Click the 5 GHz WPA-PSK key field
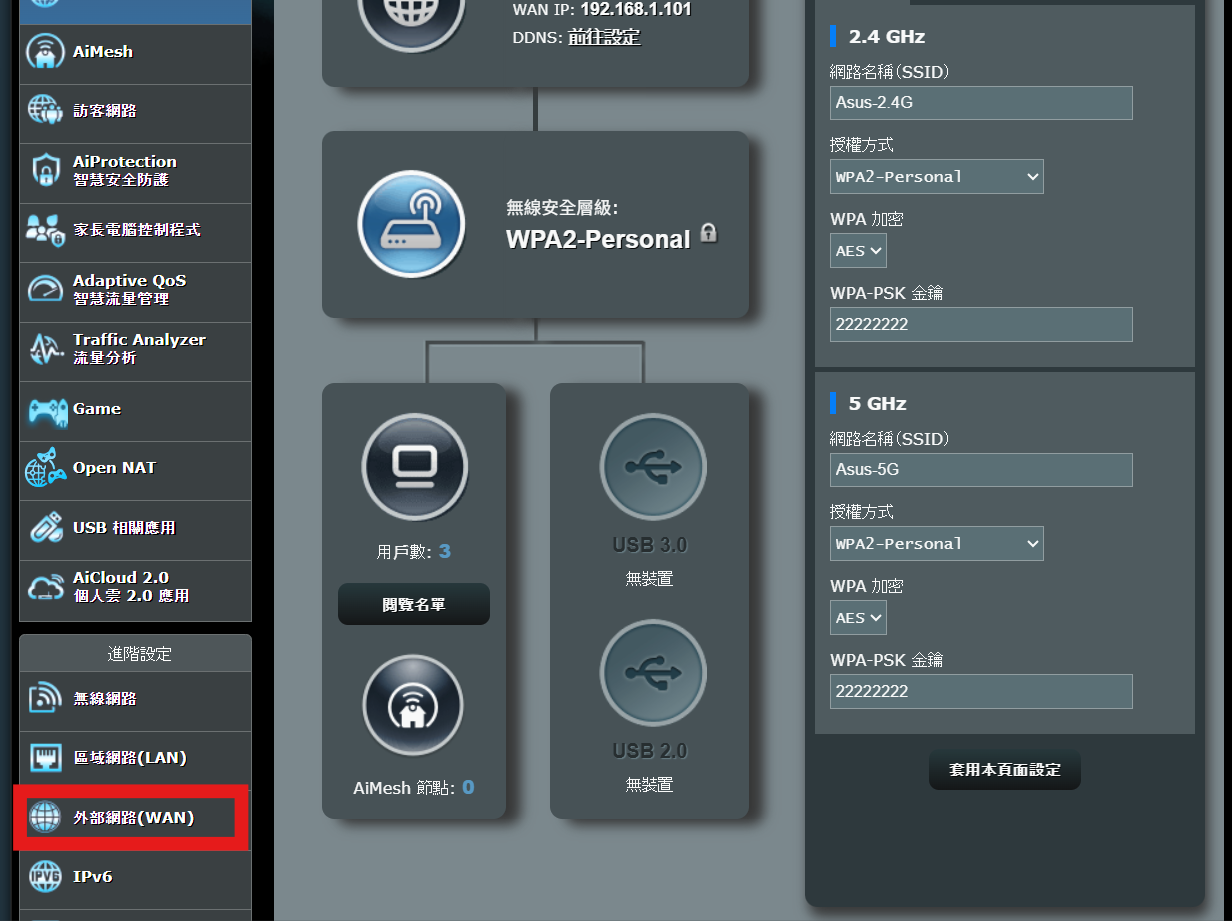Screen dimensions: 1232x921 coord(980,691)
